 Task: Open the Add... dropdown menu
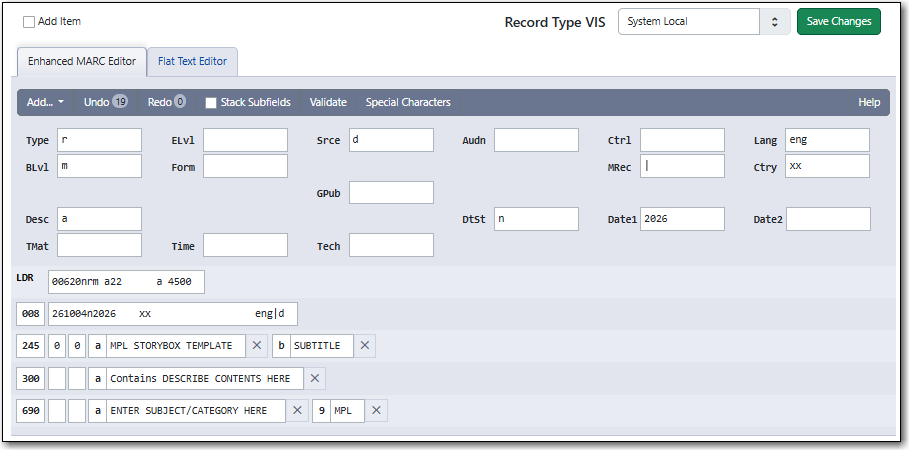46,102
